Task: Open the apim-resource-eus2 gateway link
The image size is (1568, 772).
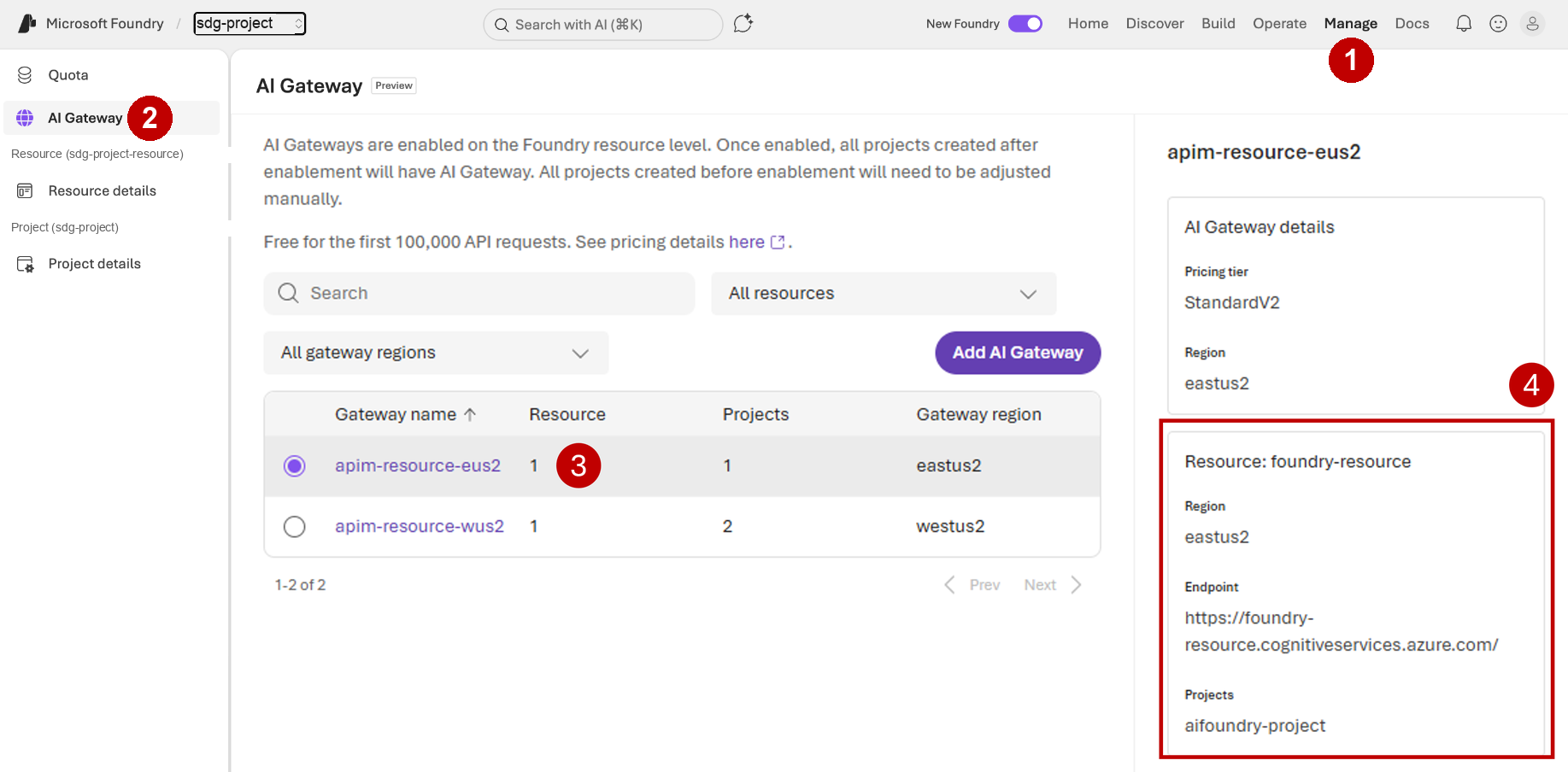Action: click(418, 466)
